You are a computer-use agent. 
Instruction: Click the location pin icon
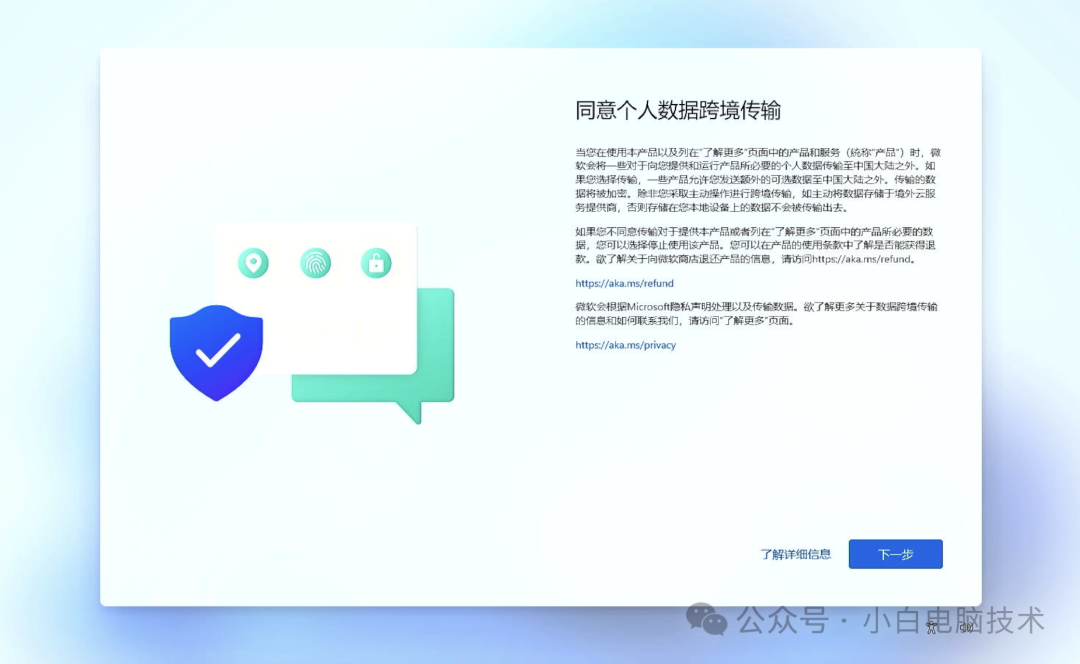(253, 264)
